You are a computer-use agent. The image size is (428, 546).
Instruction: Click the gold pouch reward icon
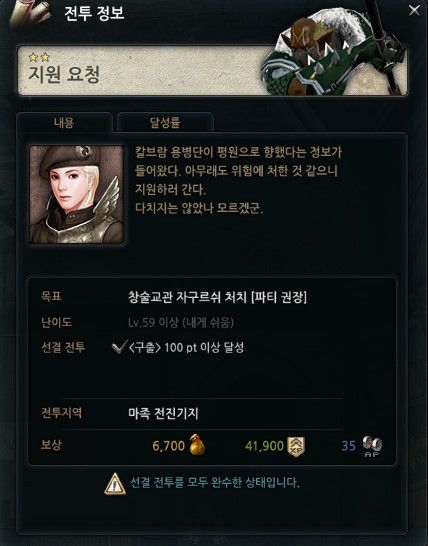click(197, 445)
